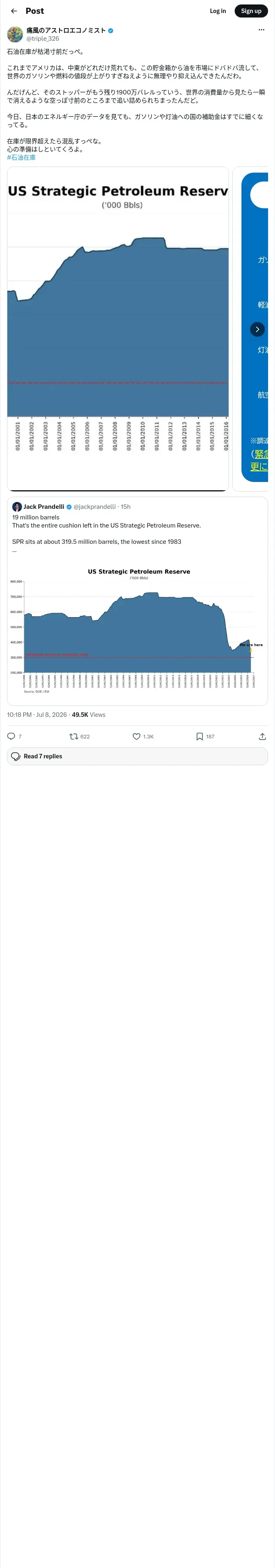Open the 10:18 PM Jul 8, 2026 timestamp
The width and height of the screenshot is (275, 1568).
[x=37, y=715]
